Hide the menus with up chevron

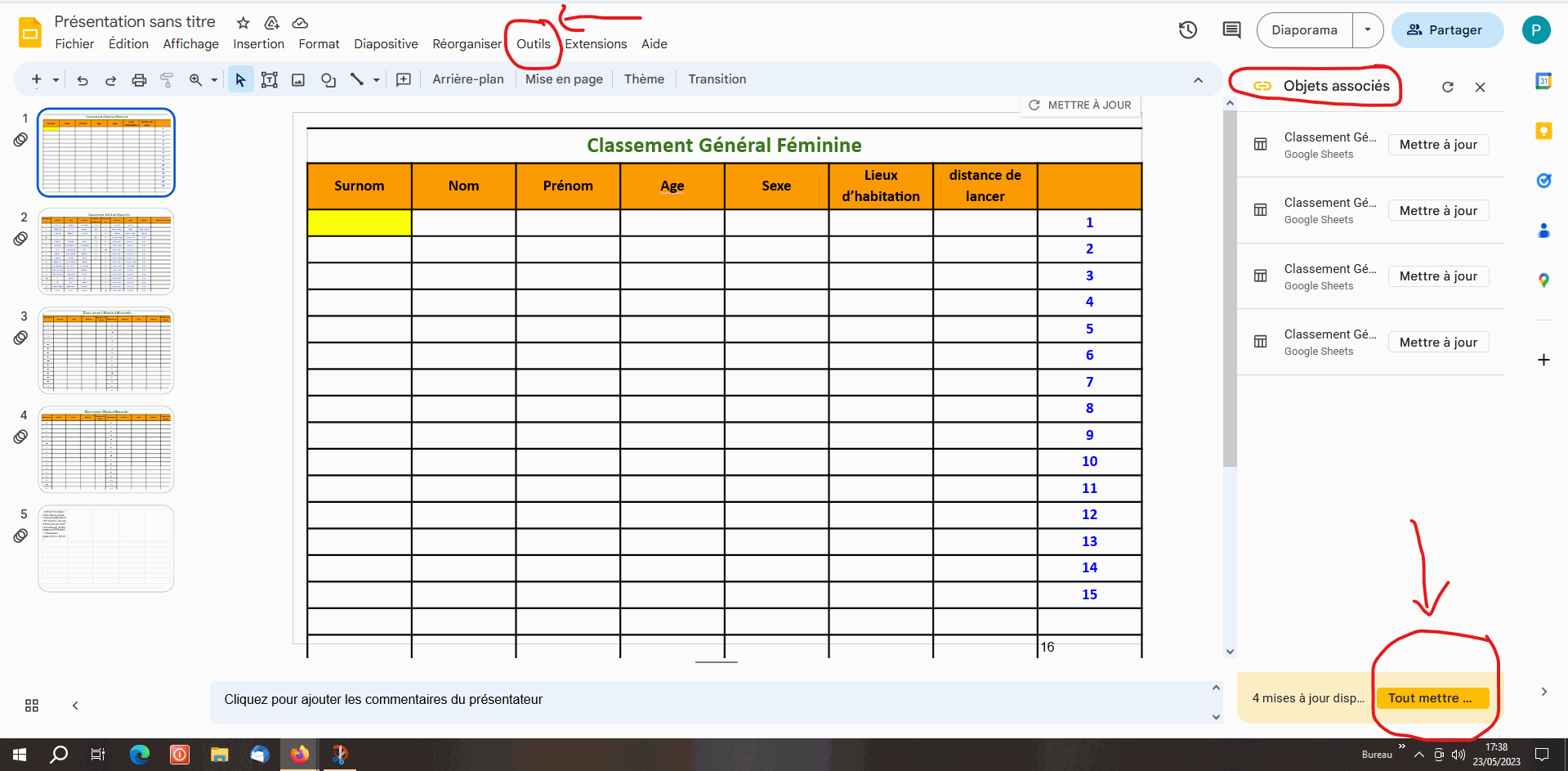click(x=1198, y=80)
